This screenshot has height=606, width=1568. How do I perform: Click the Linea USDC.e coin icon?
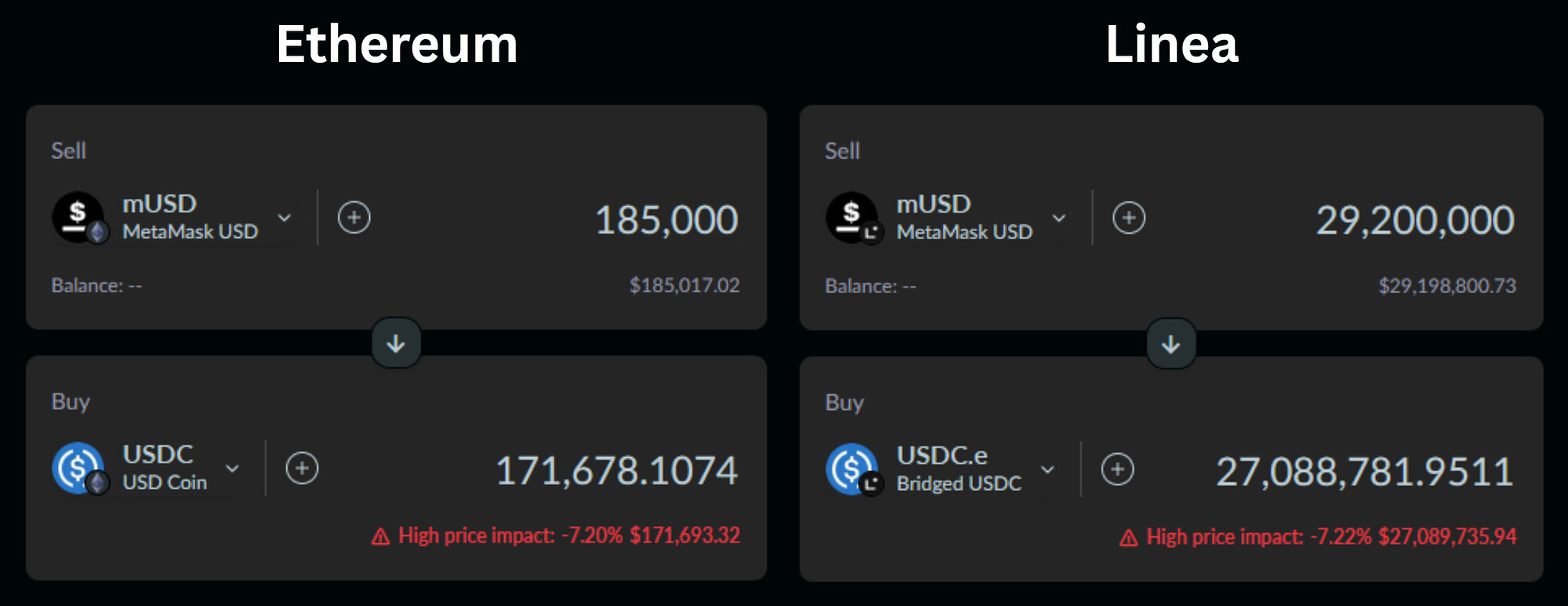[x=852, y=469]
